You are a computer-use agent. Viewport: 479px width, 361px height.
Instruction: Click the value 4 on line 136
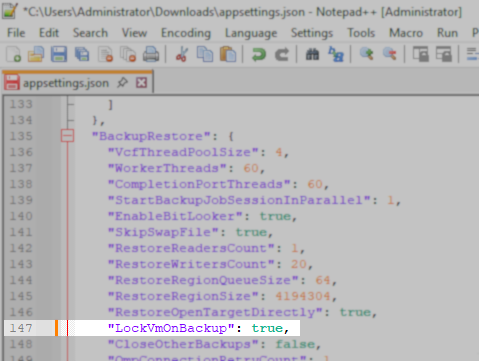click(x=279, y=152)
